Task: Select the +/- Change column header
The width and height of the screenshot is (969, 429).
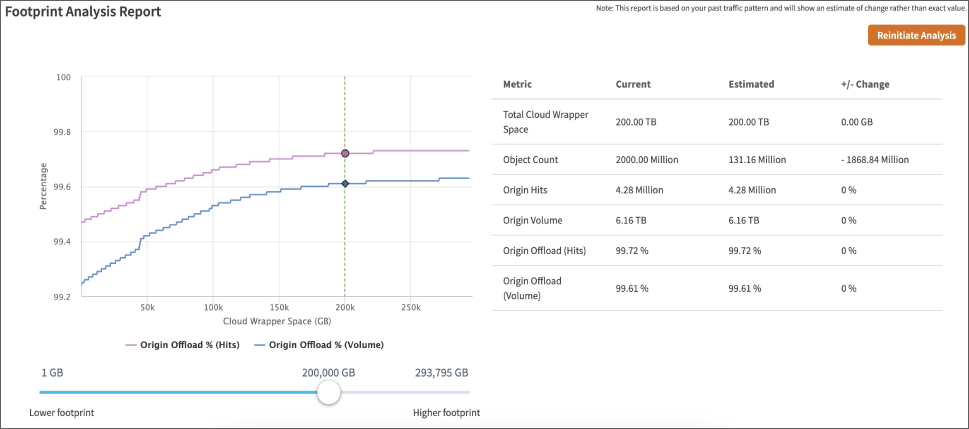Action: (865, 85)
